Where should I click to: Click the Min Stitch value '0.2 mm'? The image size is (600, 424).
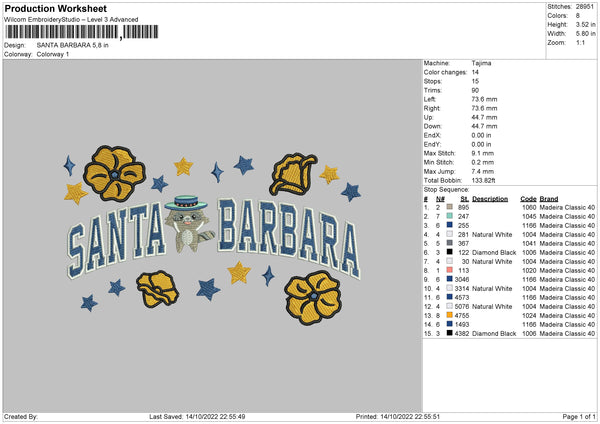(483, 162)
